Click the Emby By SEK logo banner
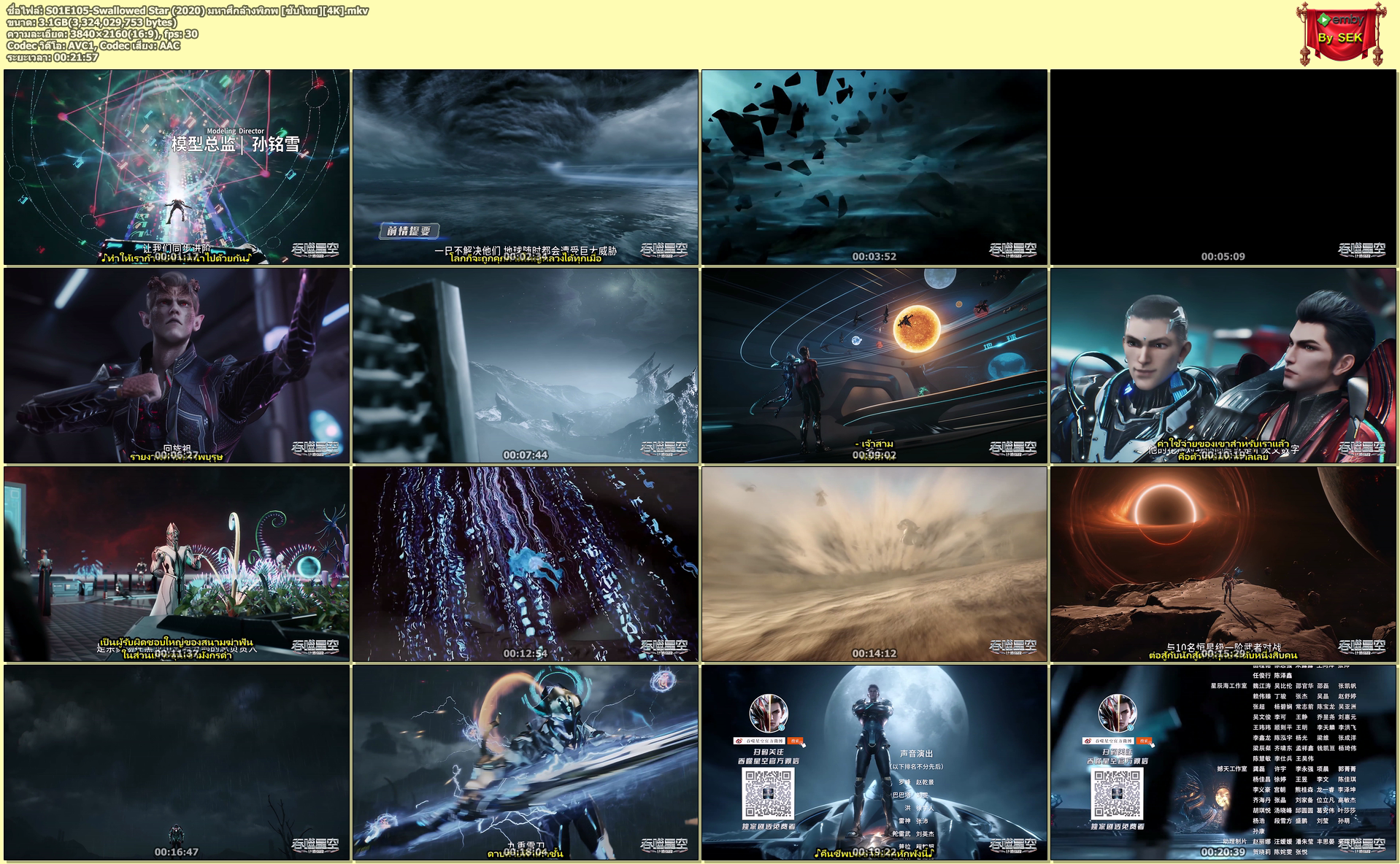Screen dimensions: 1400x864 point(1342,34)
